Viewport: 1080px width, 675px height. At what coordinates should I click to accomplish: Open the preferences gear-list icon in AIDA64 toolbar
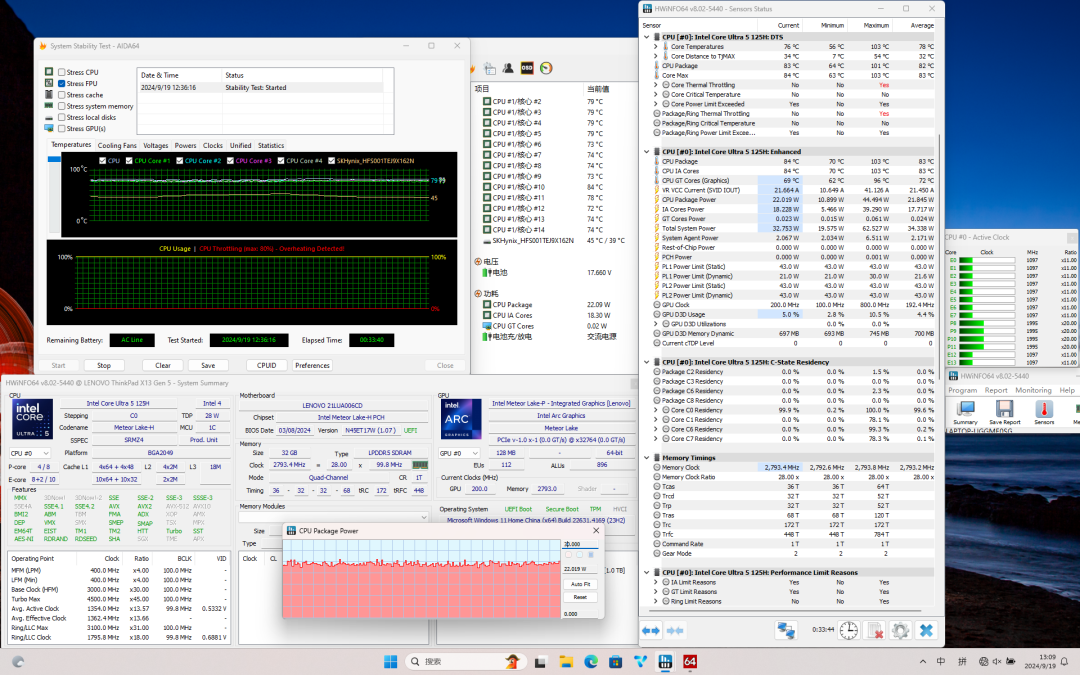point(489,68)
